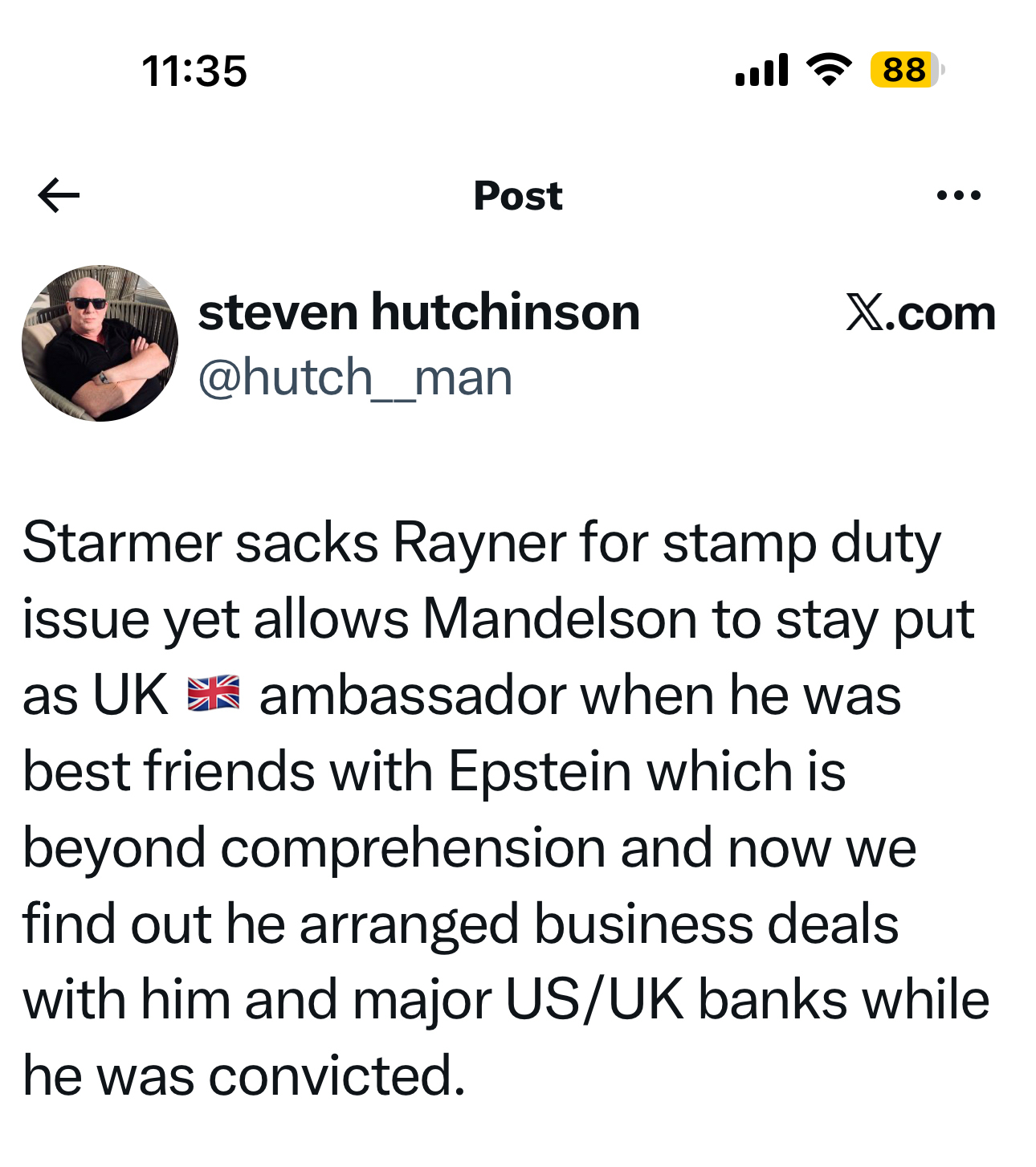
Task: Tap the X.com source label
Action: tap(920, 312)
